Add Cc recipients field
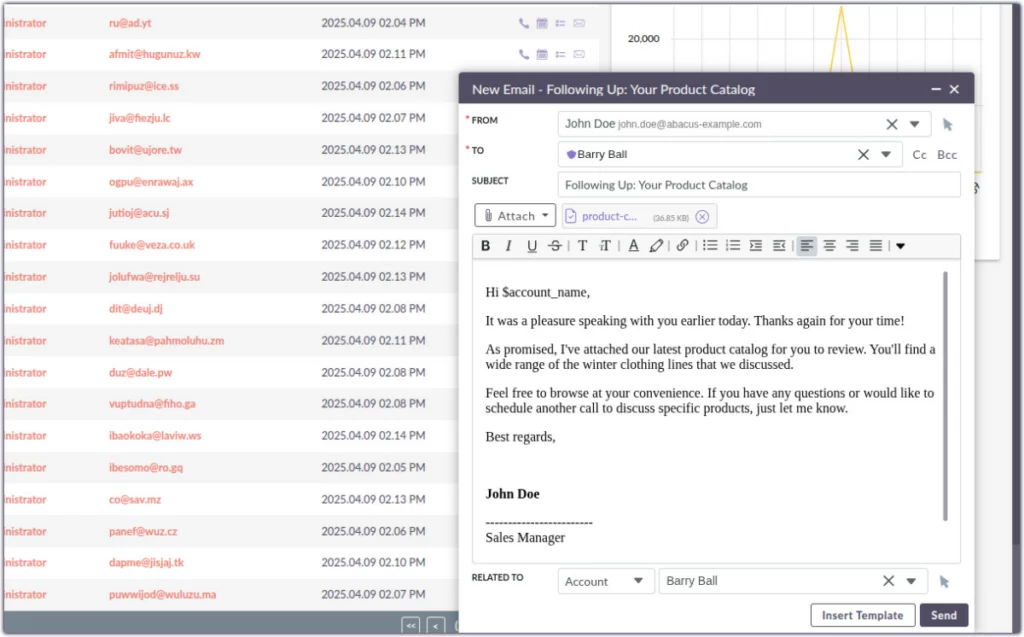1024x637 pixels. coord(918,155)
